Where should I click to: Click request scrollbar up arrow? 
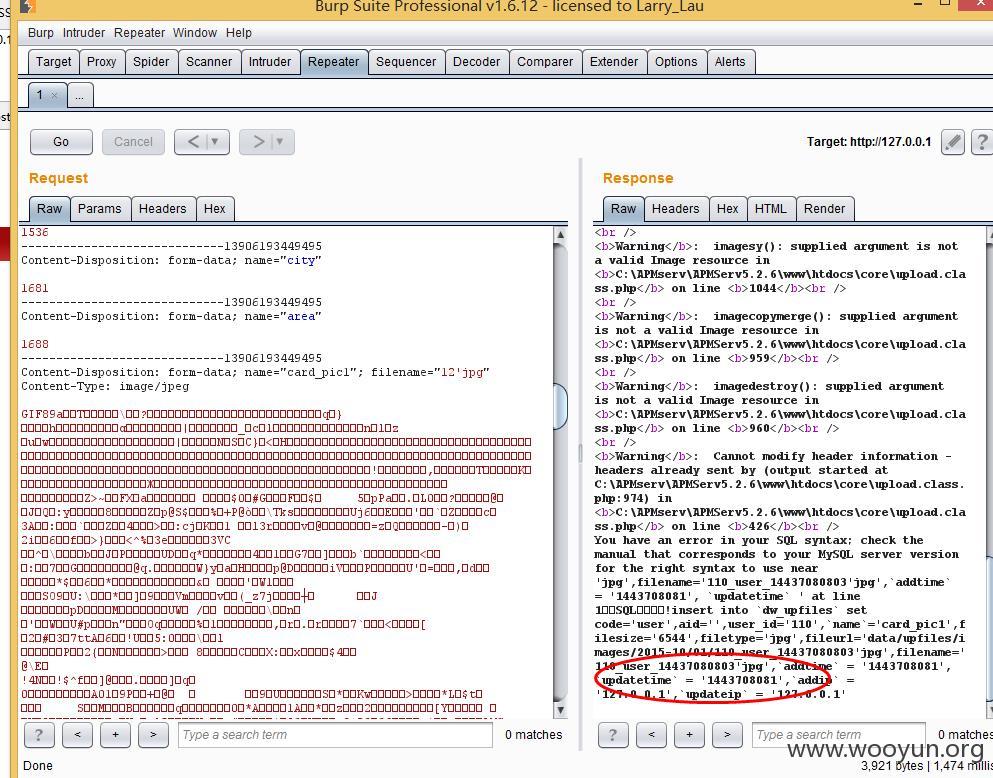pos(560,235)
